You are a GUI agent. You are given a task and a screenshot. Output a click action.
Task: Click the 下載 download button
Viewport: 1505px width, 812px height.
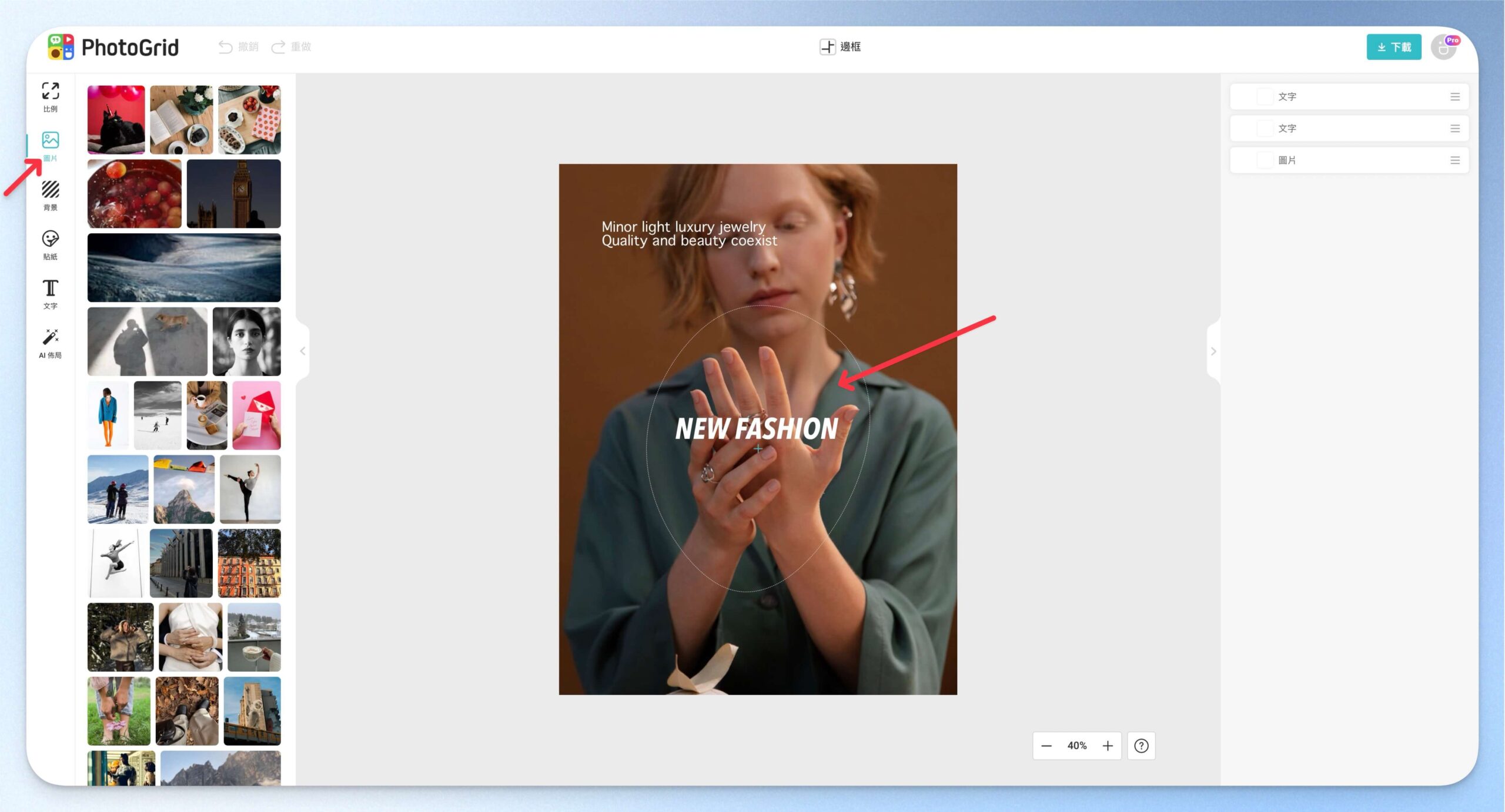click(1394, 47)
